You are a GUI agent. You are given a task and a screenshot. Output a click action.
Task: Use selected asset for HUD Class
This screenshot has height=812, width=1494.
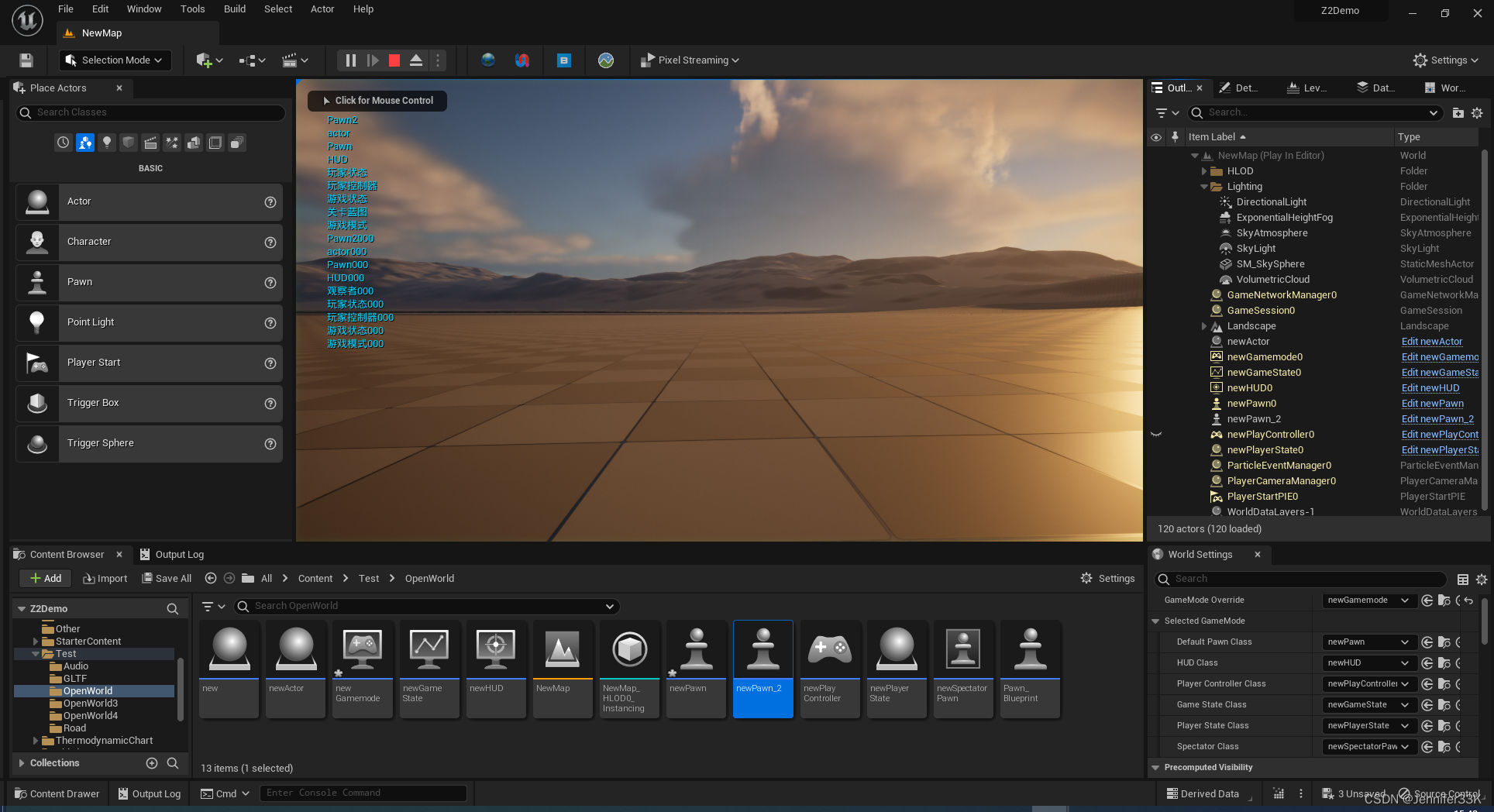pos(1427,663)
